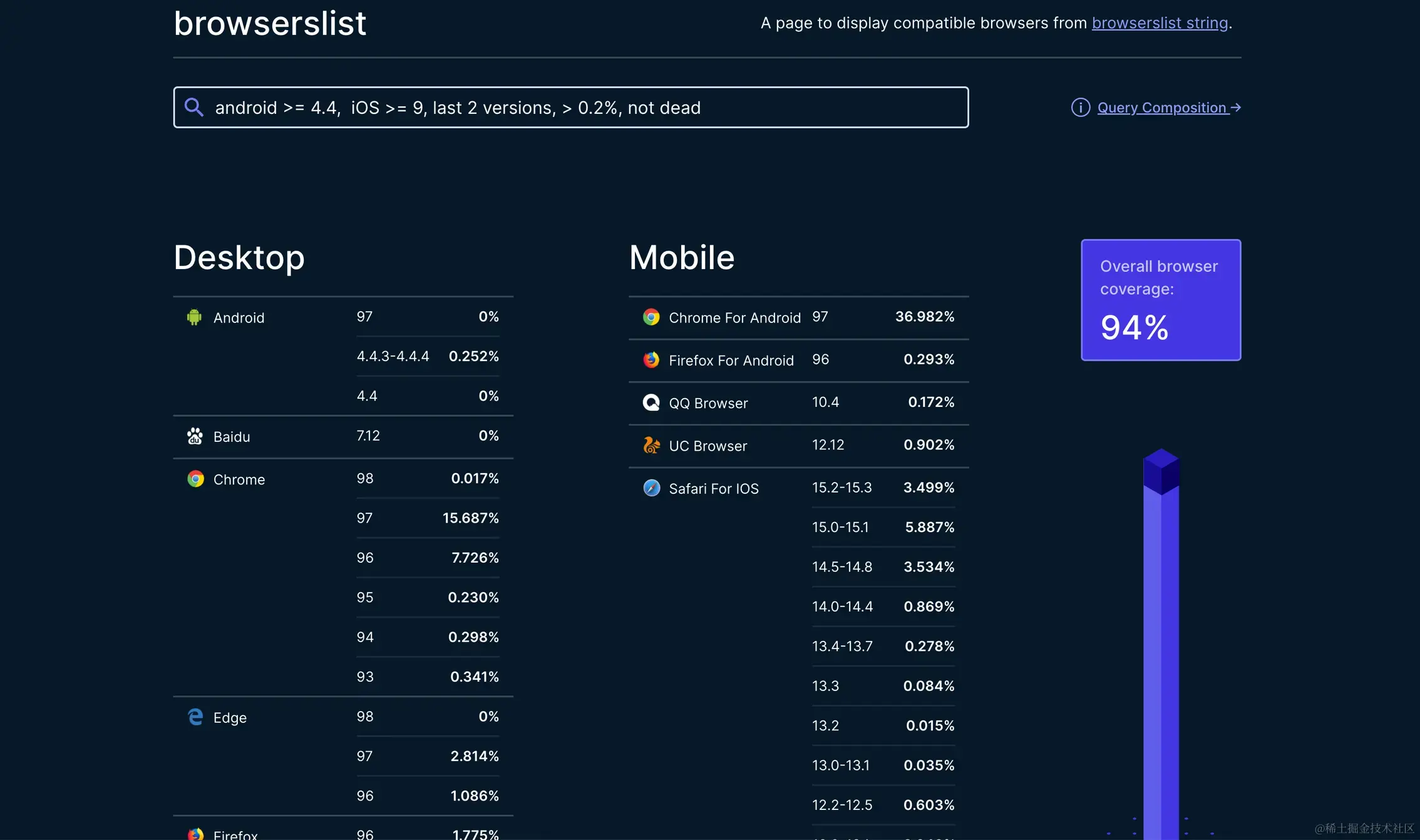Click the Chrome For Android icon

tap(651, 317)
